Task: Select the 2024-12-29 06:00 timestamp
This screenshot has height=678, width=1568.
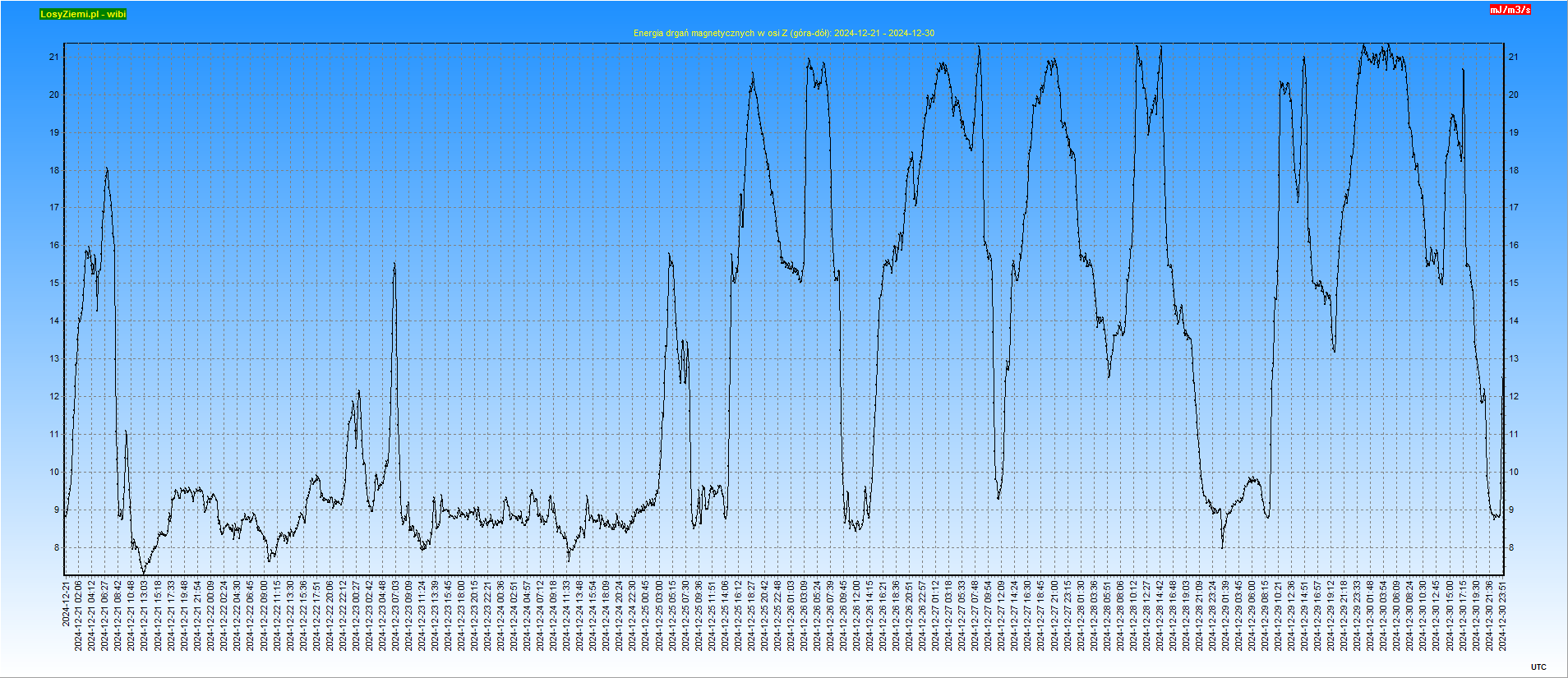Action: pyautogui.click(x=1252, y=616)
